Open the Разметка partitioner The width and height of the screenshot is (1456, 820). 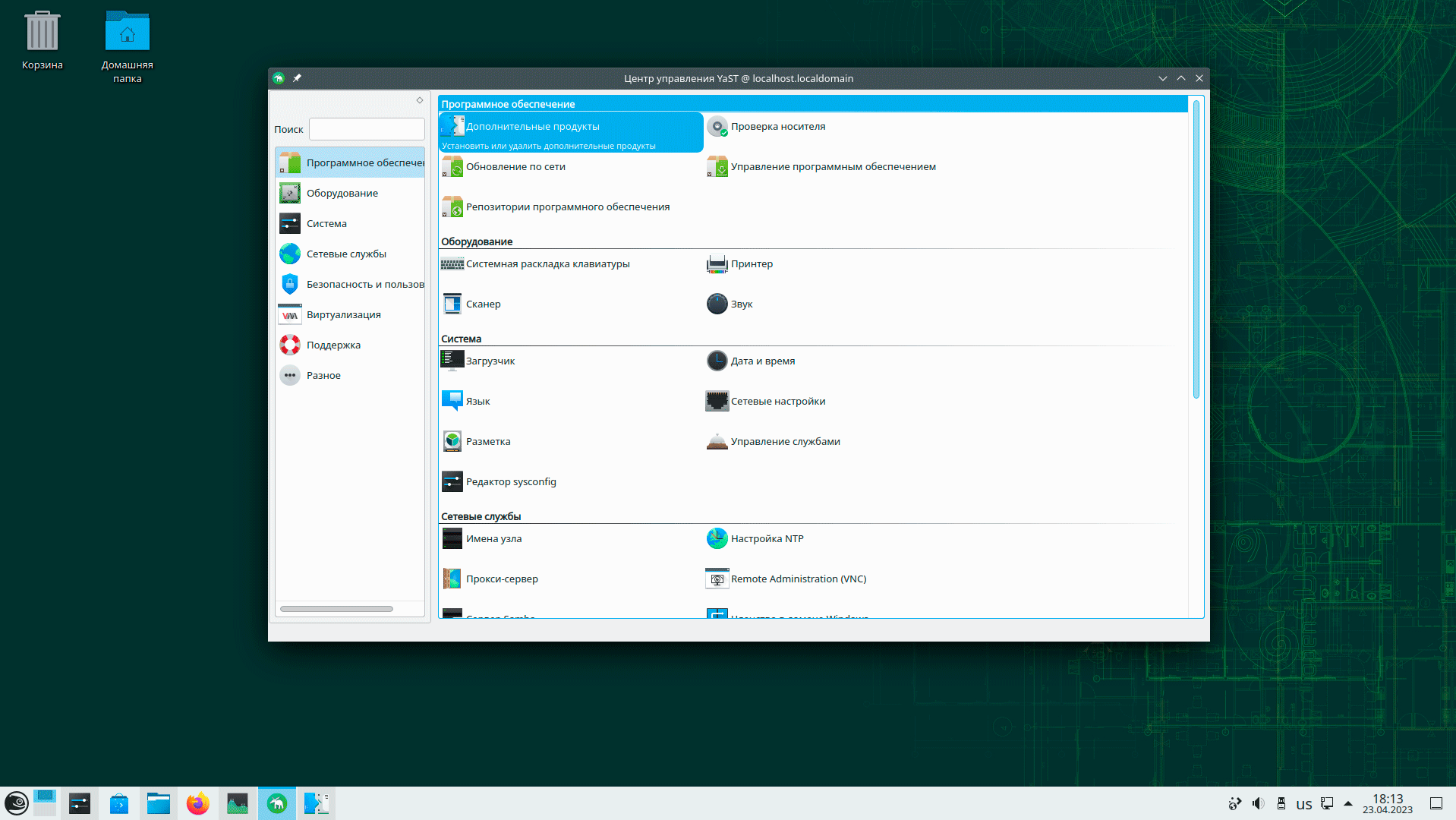point(487,442)
